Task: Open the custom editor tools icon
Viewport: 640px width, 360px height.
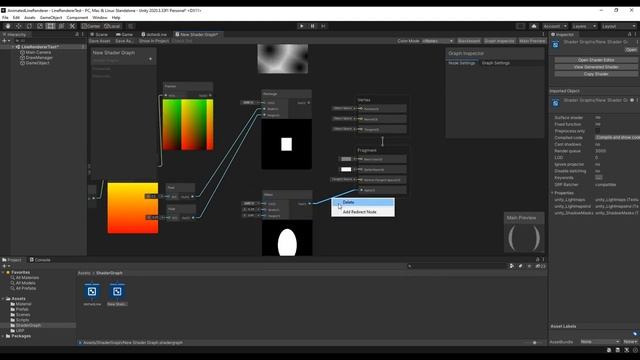Action: (72, 26)
